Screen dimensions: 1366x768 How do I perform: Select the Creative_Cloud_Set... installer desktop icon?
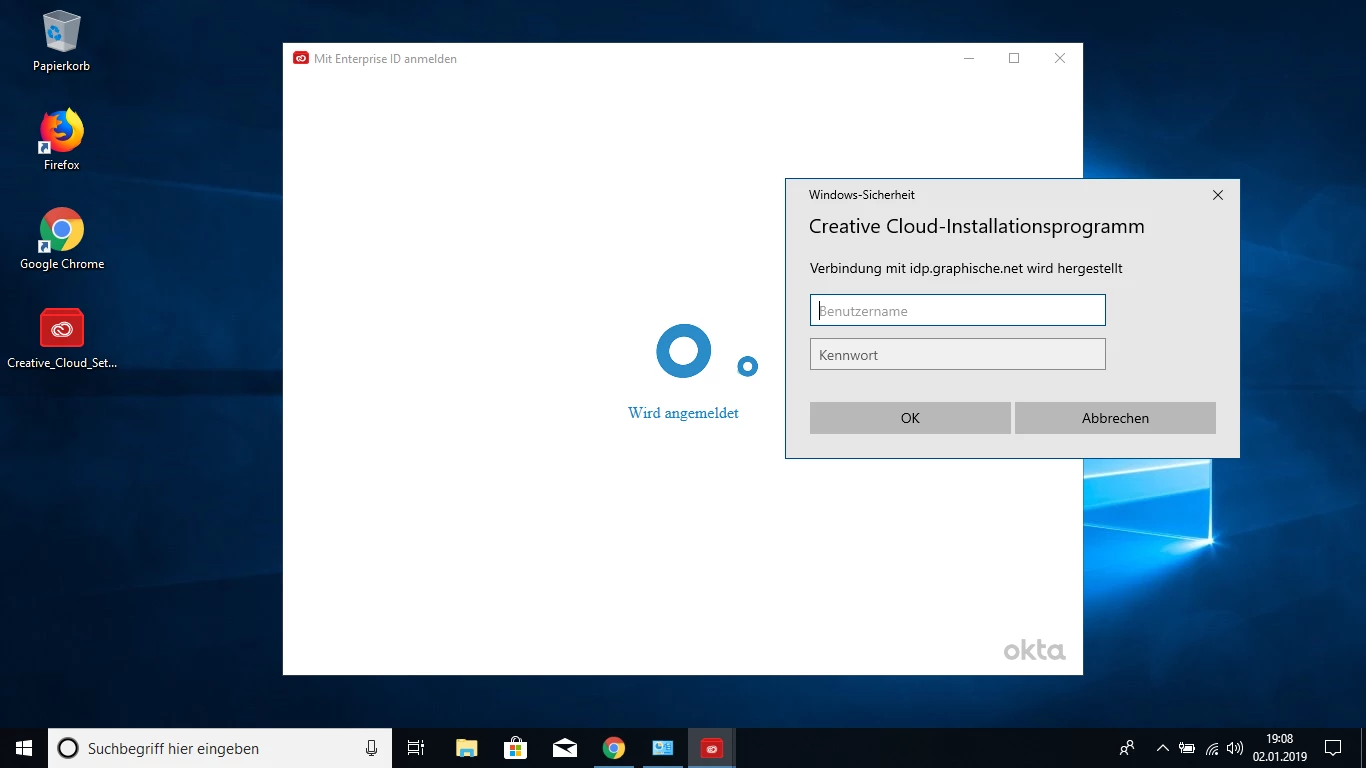(x=62, y=338)
